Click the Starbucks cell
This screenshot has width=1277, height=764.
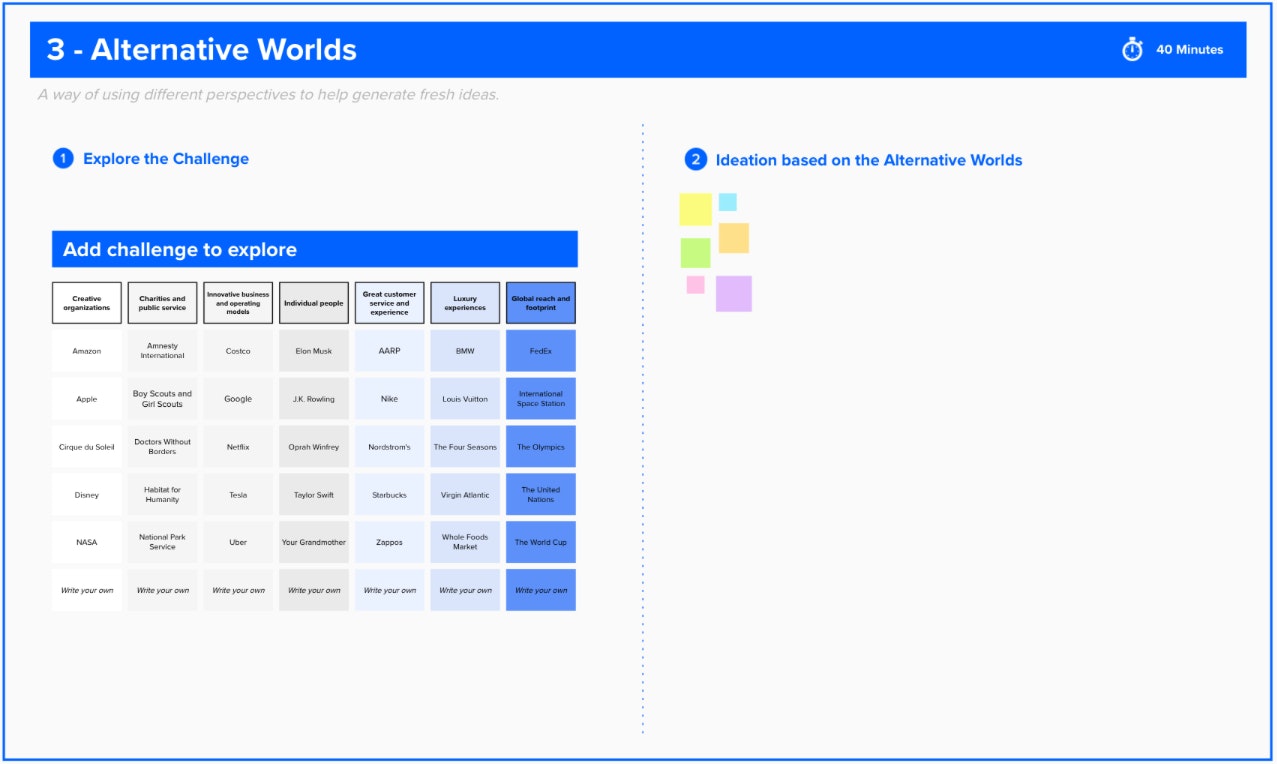click(389, 495)
